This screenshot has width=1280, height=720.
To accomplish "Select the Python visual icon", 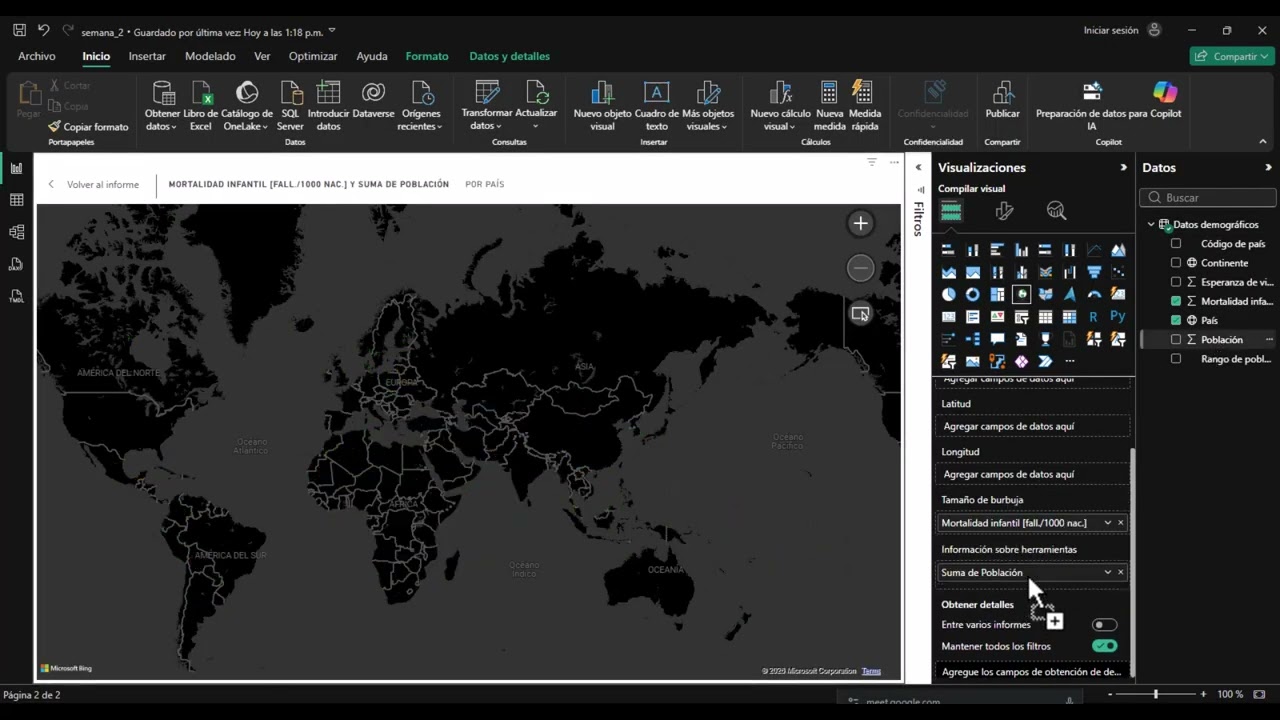I will [1118, 317].
